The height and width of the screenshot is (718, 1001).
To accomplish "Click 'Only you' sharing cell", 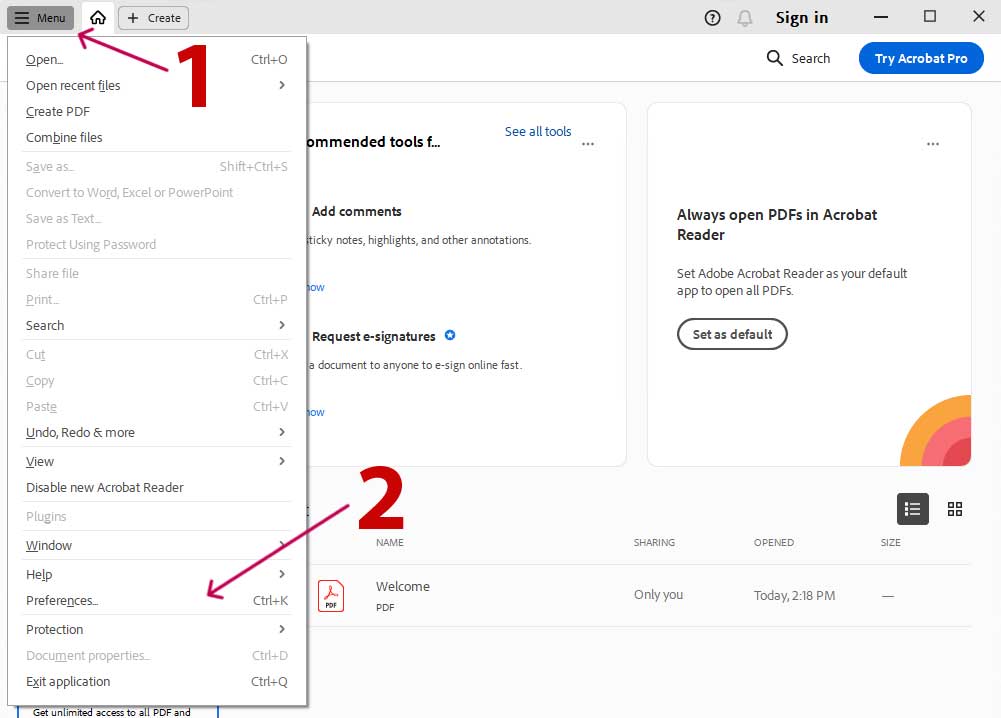I will pyautogui.click(x=658, y=594).
